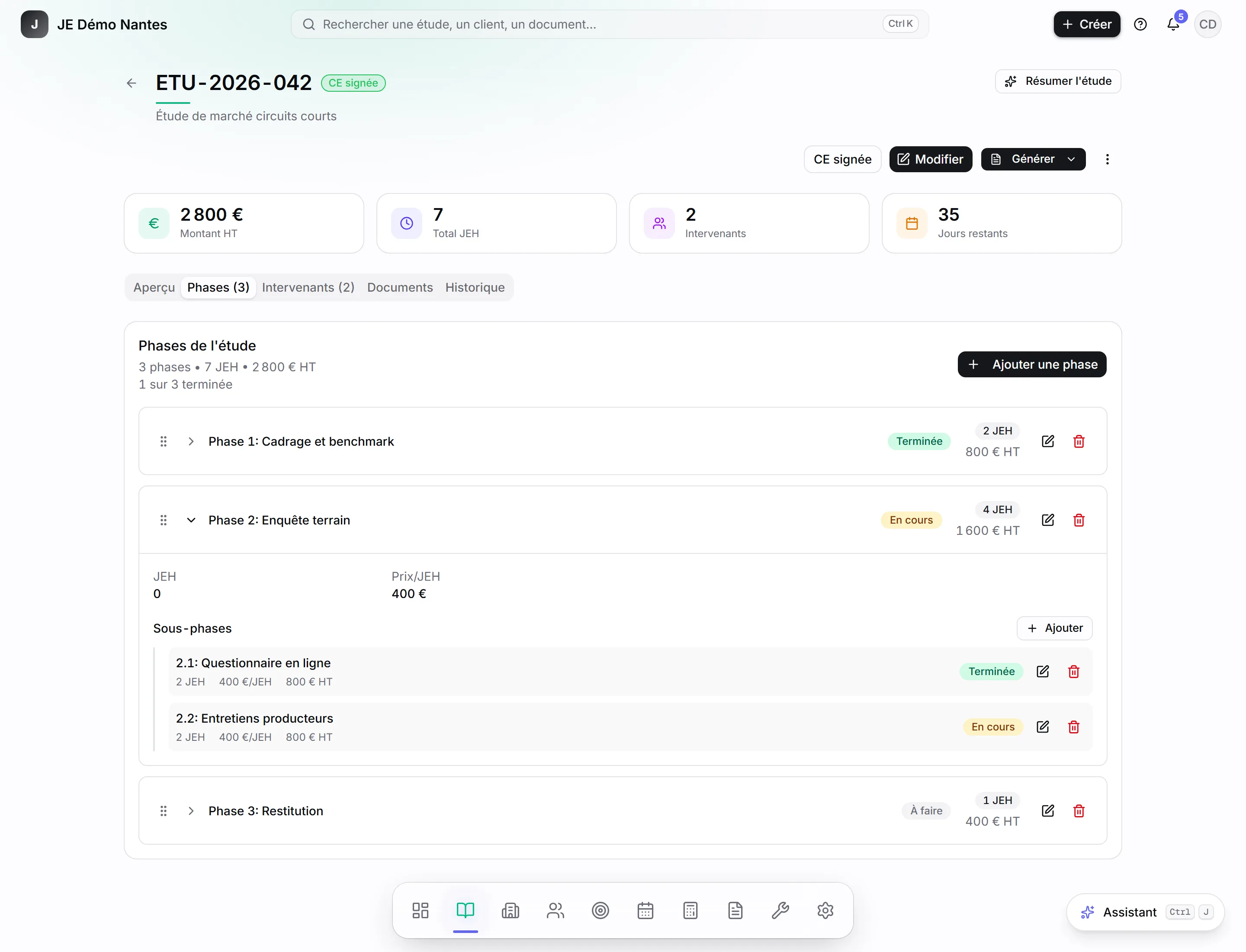Click the Créer button
The height and width of the screenshot is (952, 1246).
(1087, 24)
